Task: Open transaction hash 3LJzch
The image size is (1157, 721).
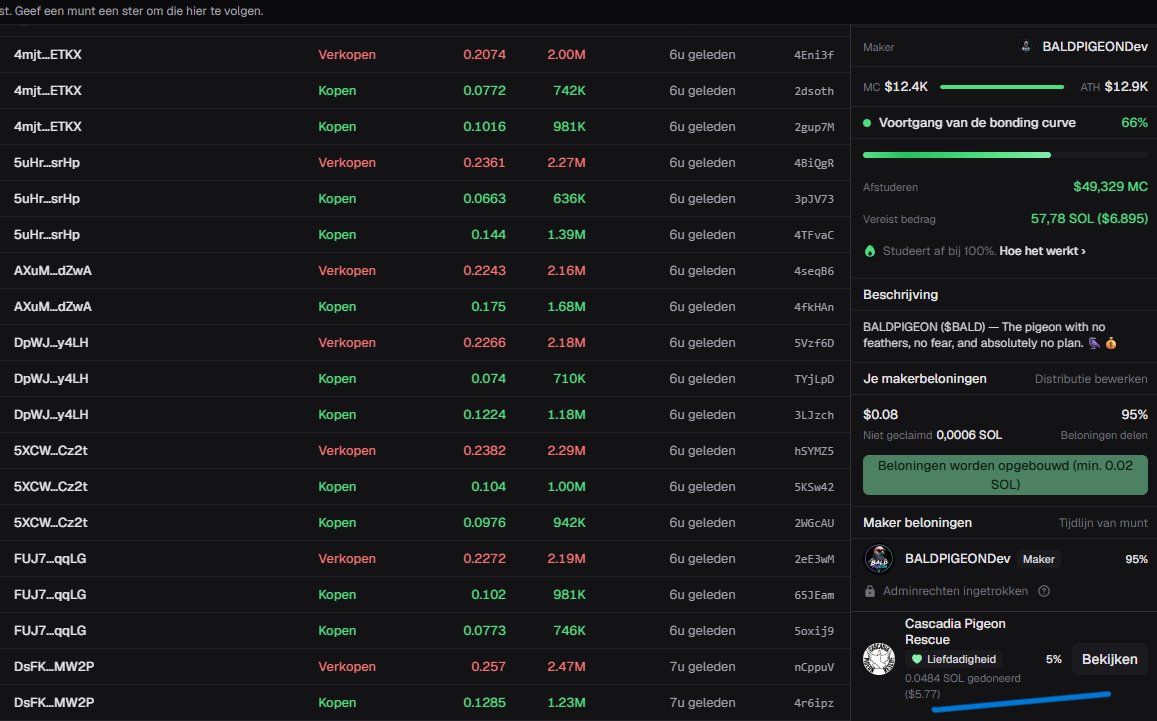Action: click(x=814, y=415)
